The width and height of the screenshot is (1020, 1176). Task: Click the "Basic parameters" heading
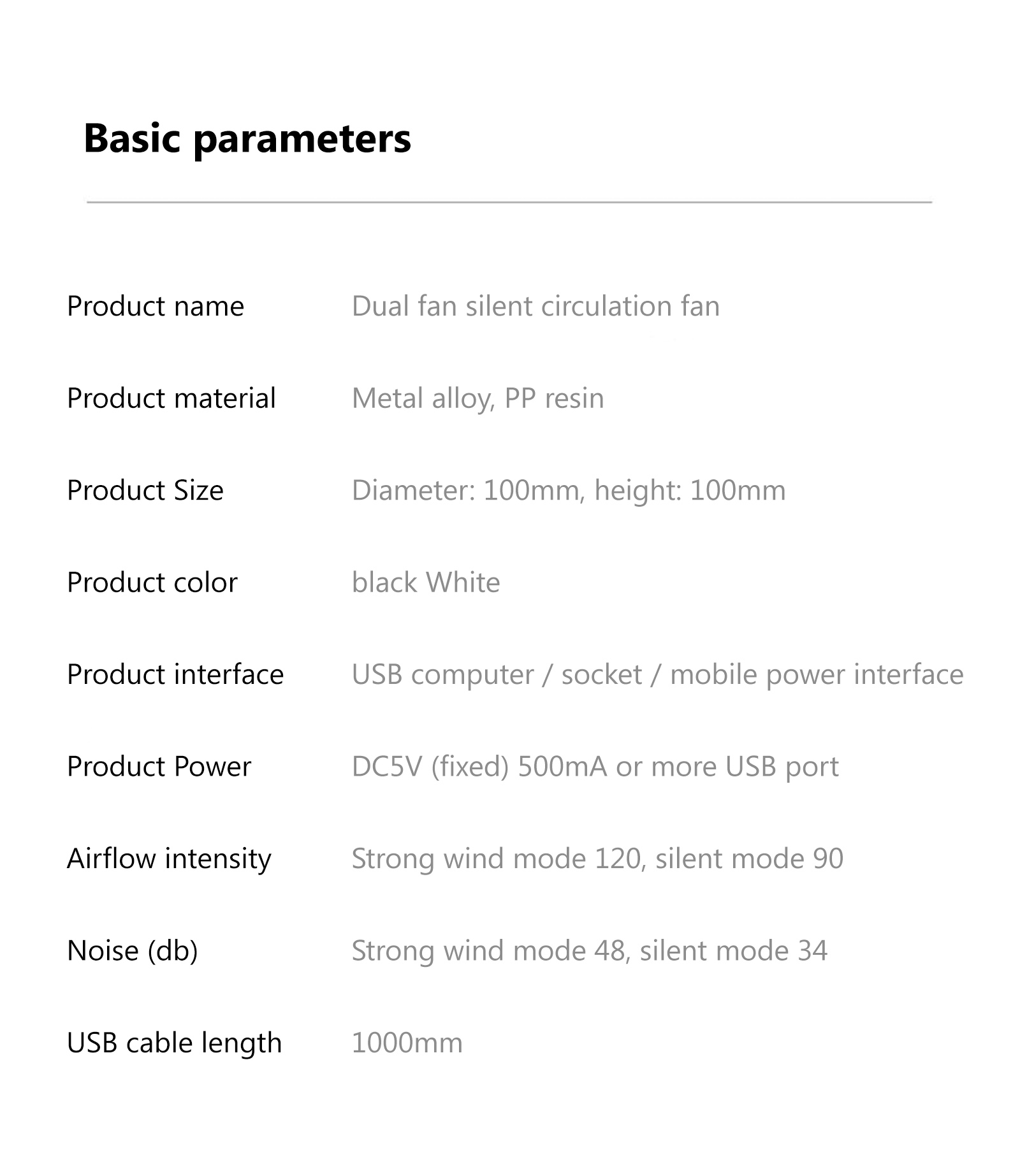pos(247,138)
